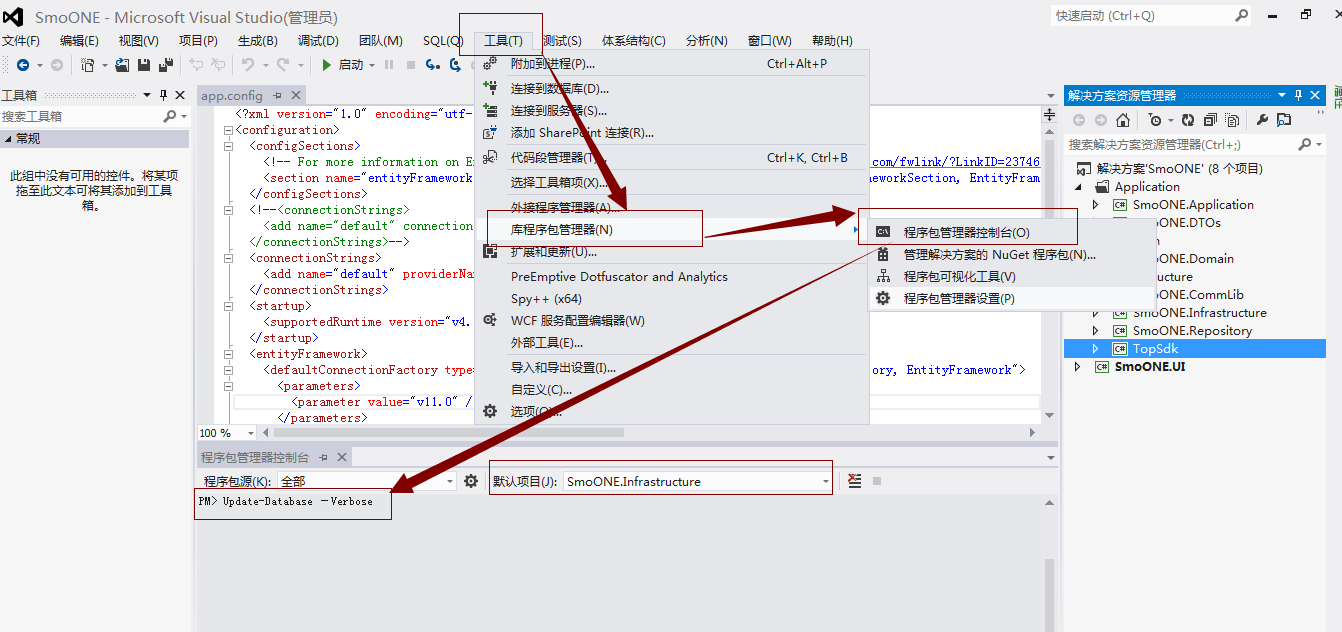Image resolution: width=1342 pixels, height=632 pixels.
Task: Expand the SmoONE.Application project node
Action: 1095,205
